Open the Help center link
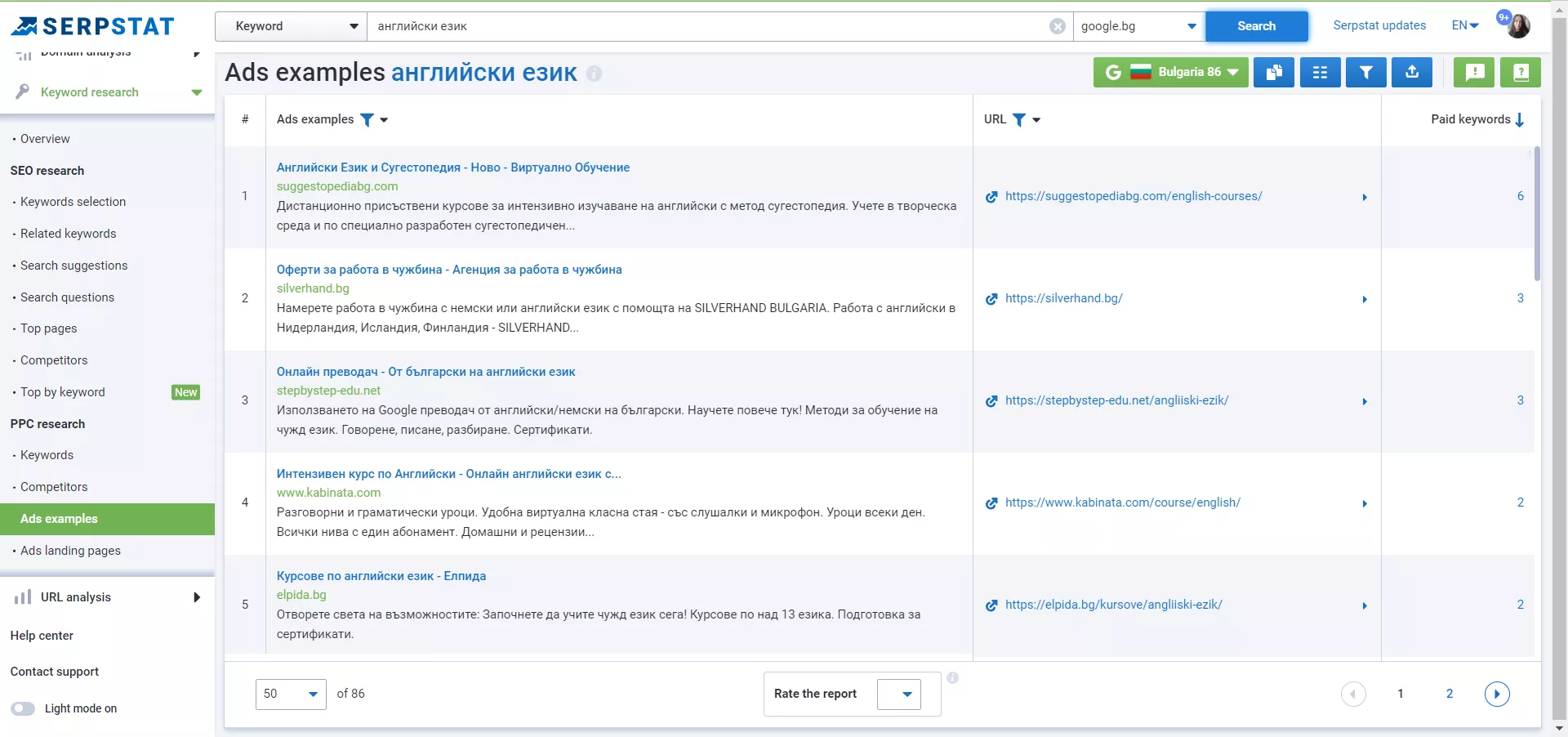 click(x=42, y=636)
